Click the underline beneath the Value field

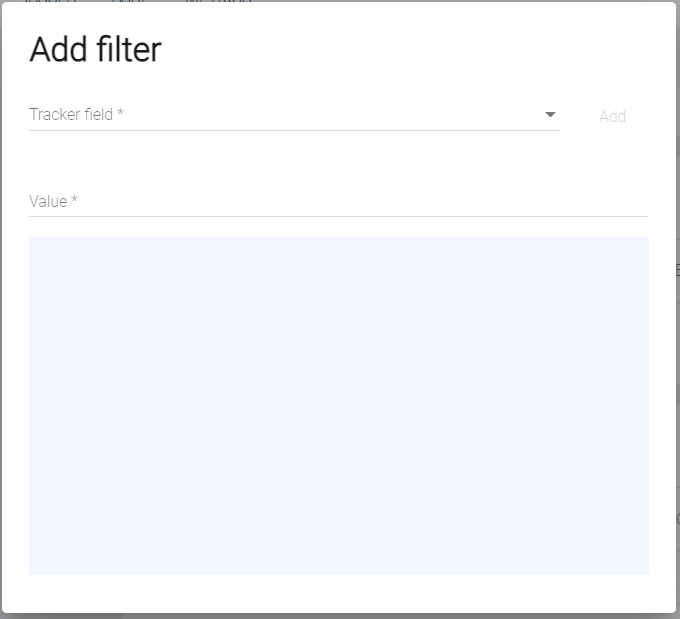338,216
